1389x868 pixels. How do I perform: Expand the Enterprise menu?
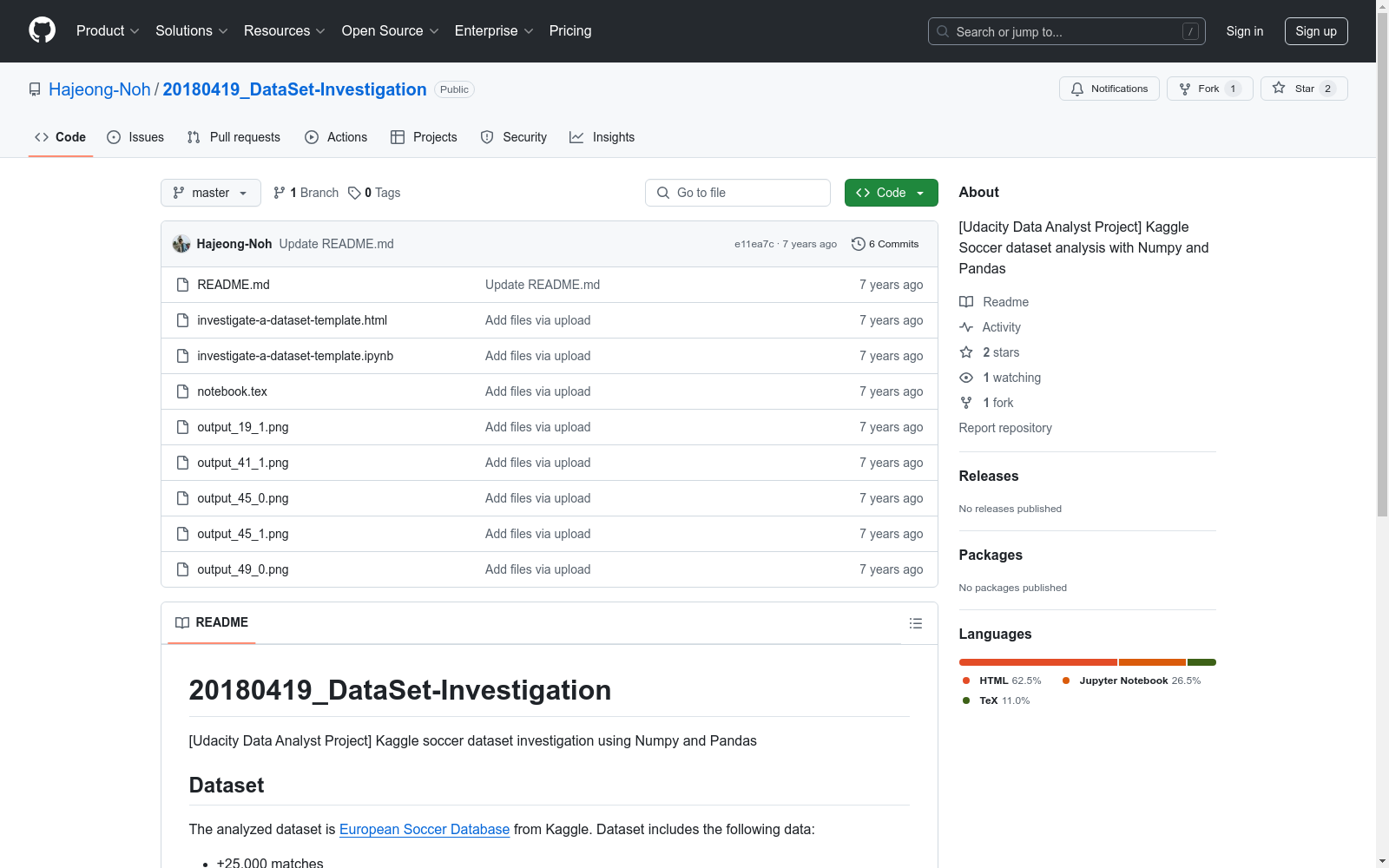click(x=494, y=30)
